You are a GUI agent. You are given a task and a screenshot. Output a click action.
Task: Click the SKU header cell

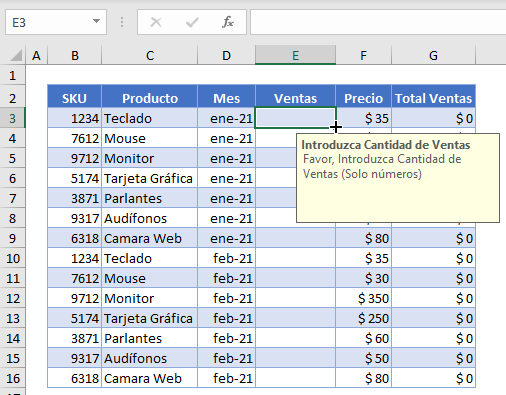74,98
